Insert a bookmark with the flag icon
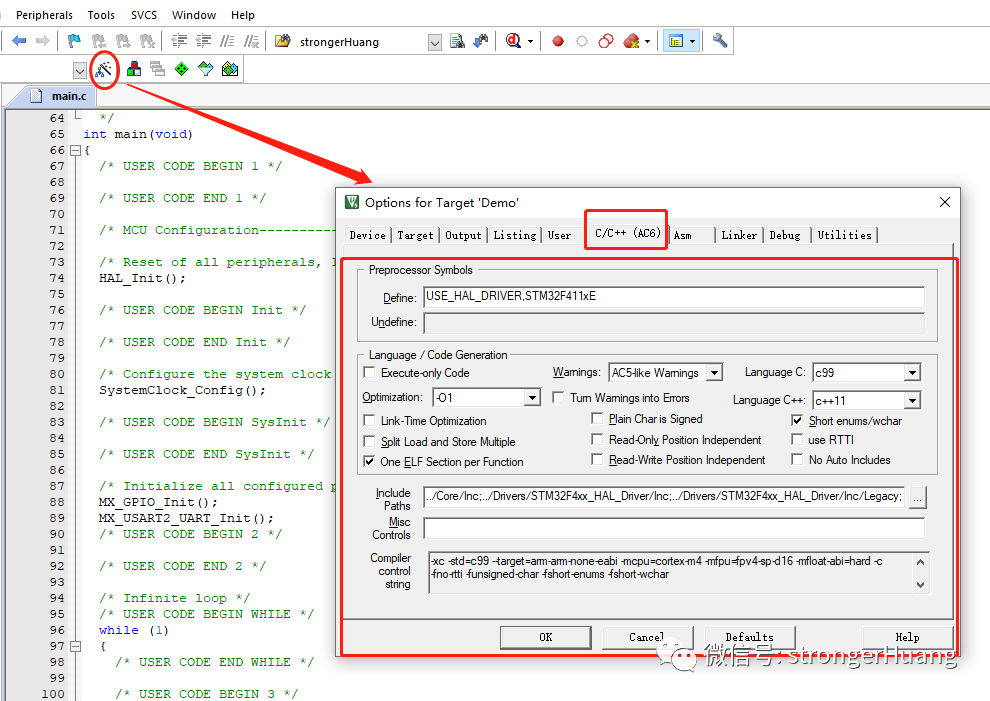This screenshot has width=990, height=701. (74, 41)
